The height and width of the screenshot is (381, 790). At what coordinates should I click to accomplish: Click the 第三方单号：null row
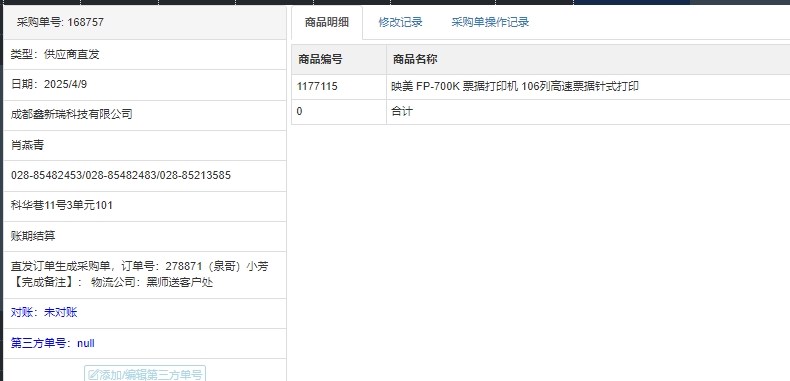[145, 343]
